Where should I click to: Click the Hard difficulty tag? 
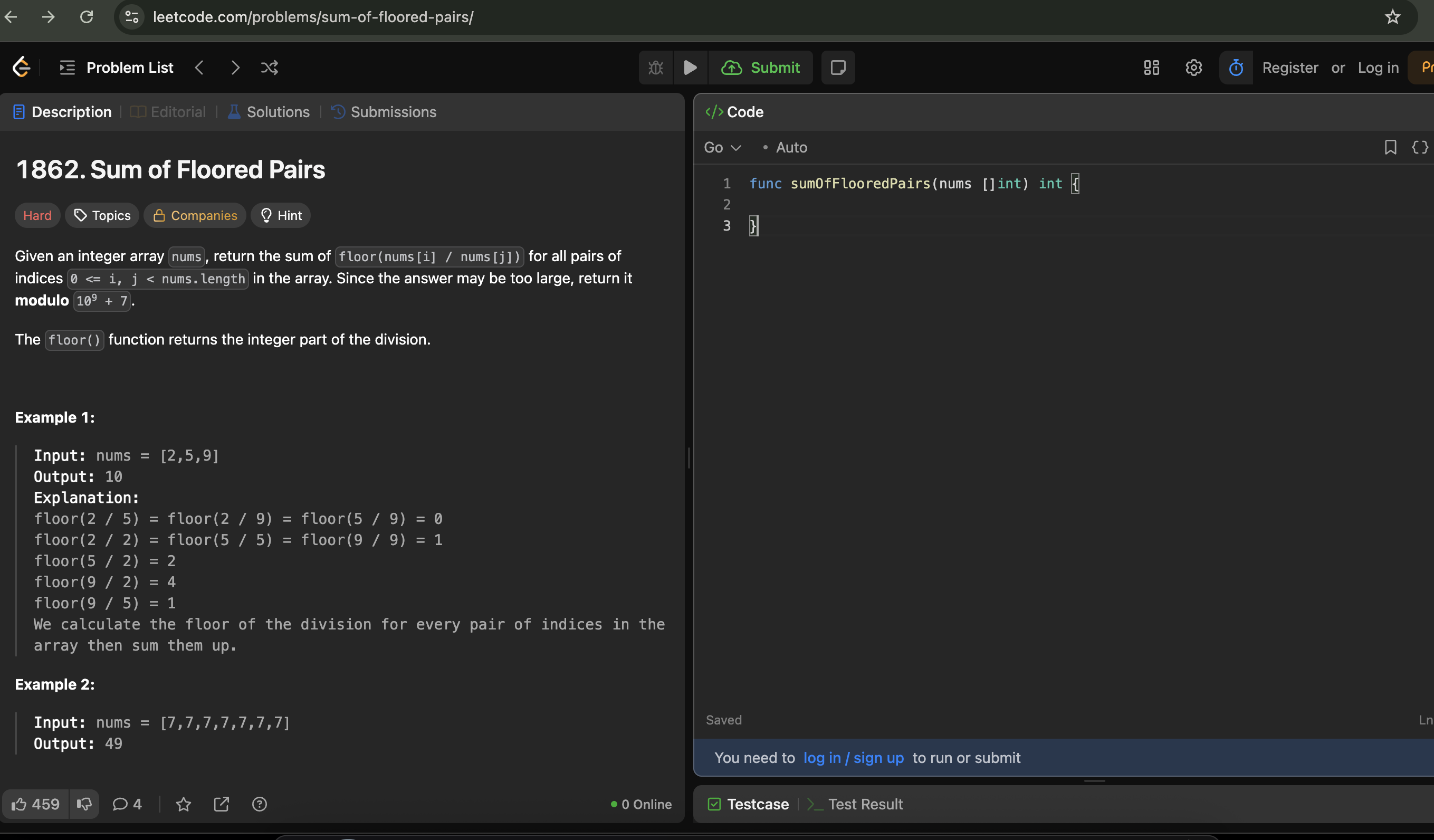tap(37, 216)
